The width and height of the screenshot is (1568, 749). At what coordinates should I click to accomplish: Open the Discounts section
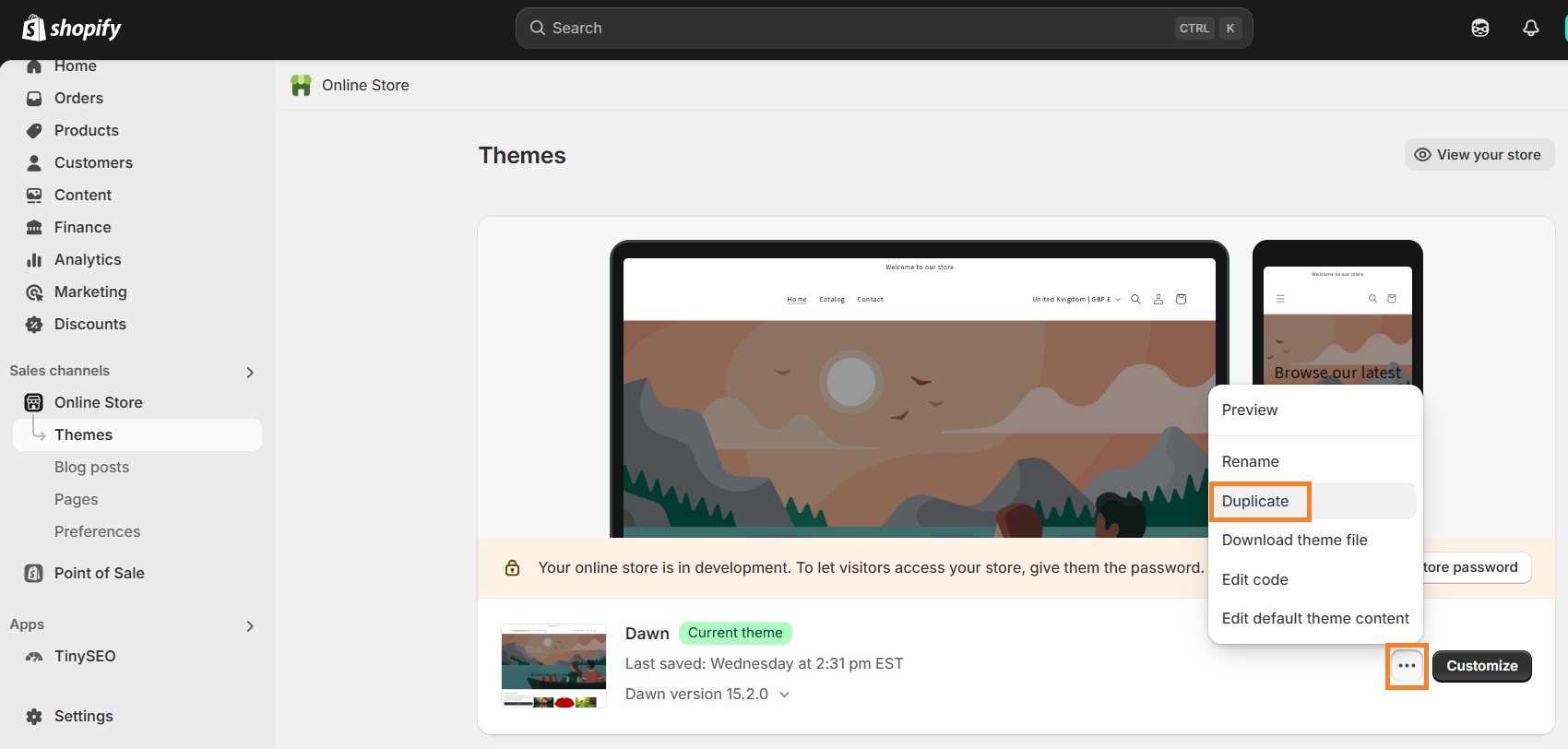(x=89, y=324)
